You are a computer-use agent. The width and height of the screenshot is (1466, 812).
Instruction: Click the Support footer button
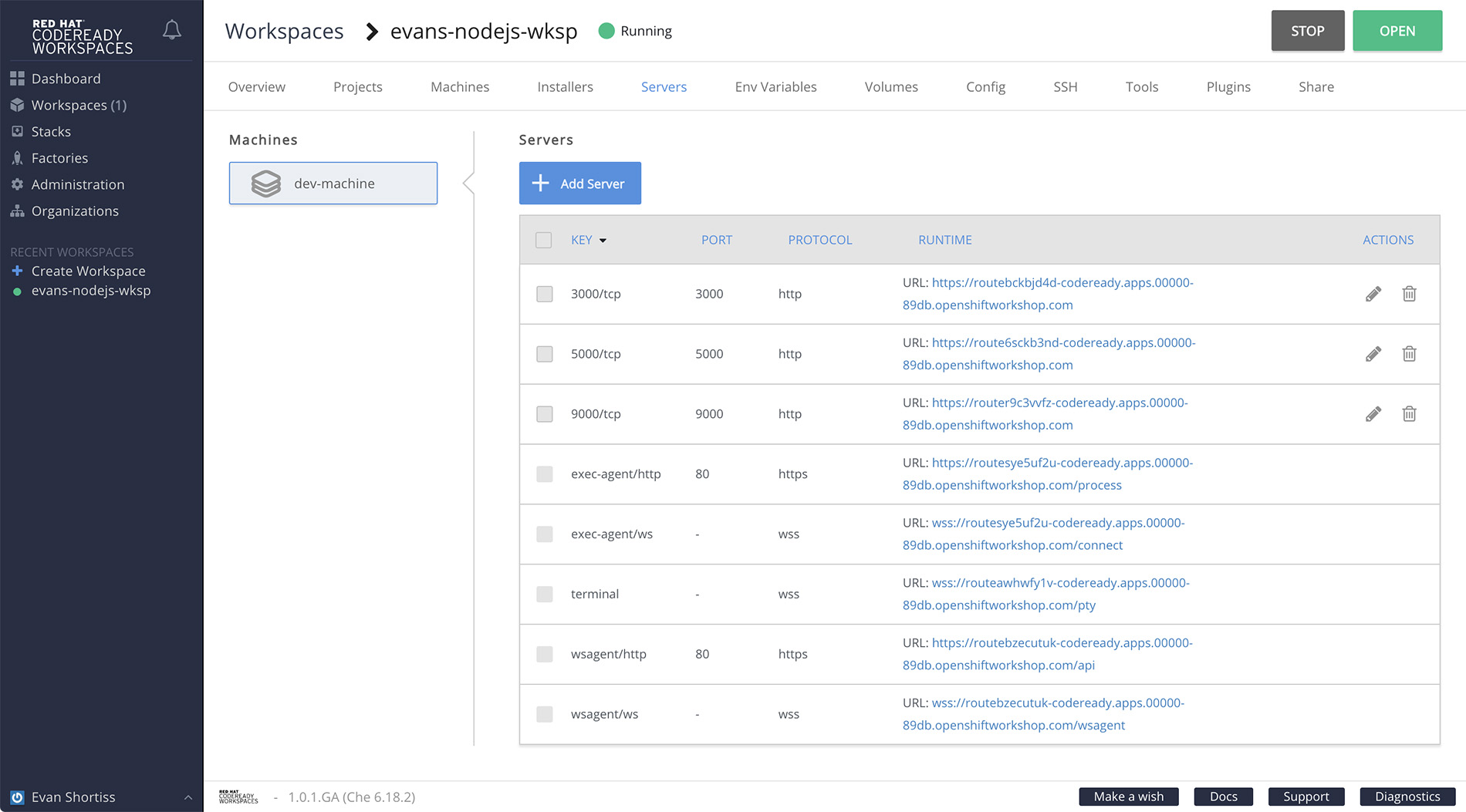[x=1306, y=797]
